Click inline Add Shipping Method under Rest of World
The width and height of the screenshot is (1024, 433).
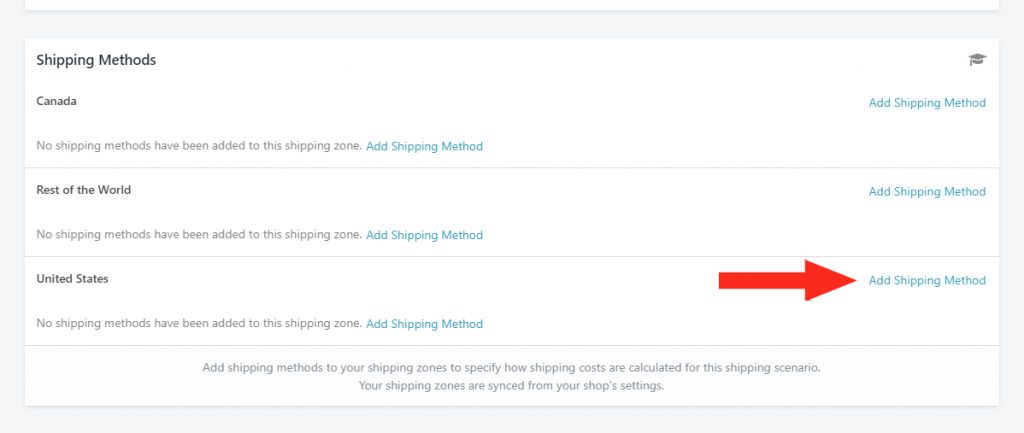click(424, 235)
